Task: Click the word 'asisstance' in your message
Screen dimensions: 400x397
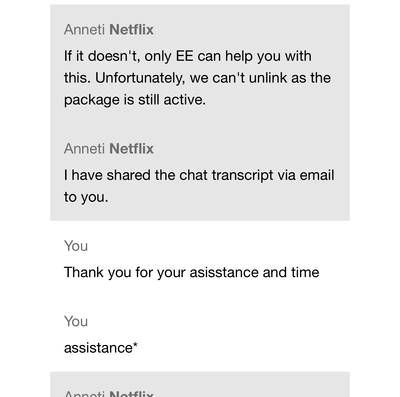Action: 224,272
